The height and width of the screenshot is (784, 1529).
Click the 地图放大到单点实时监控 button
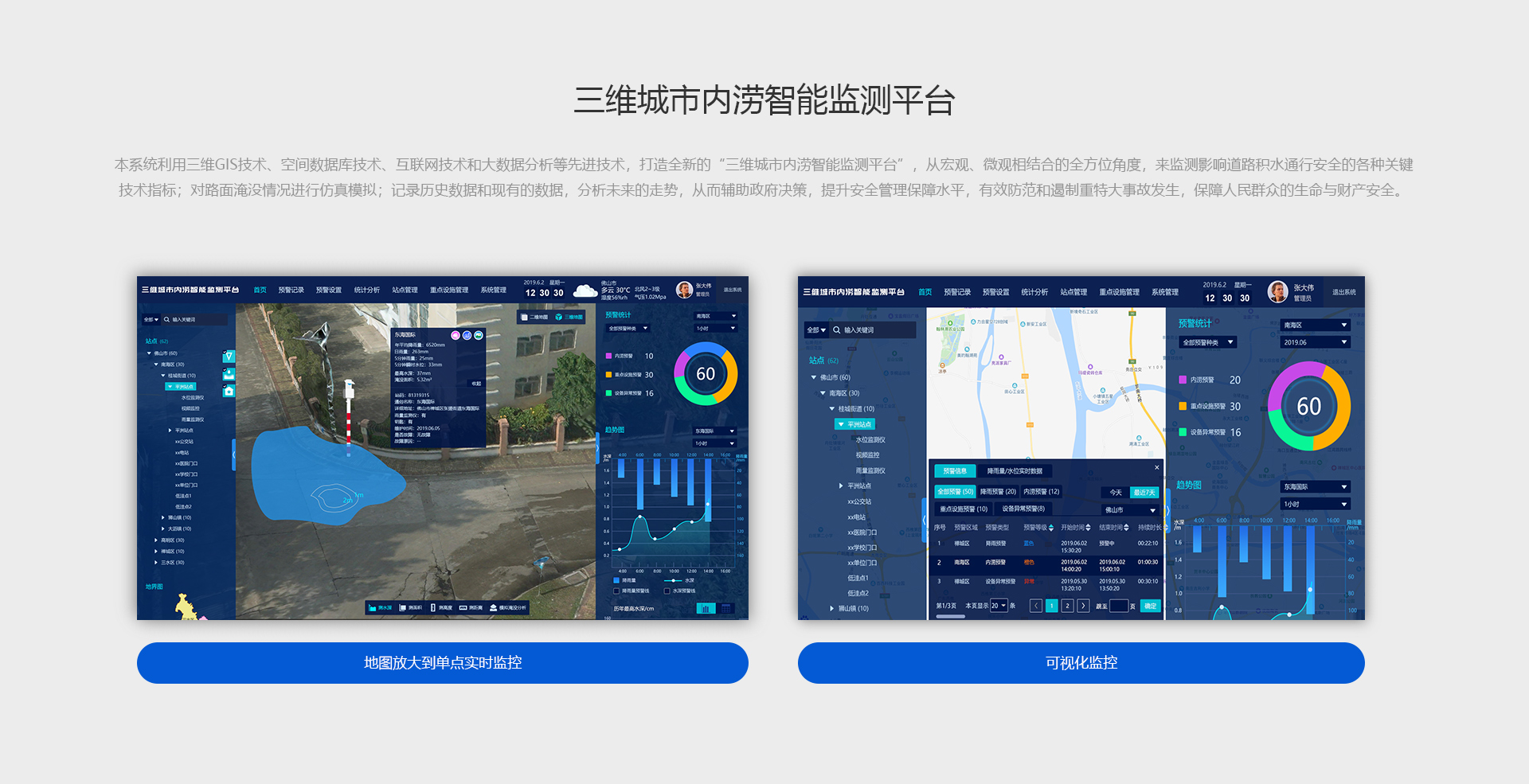point(442,663)
